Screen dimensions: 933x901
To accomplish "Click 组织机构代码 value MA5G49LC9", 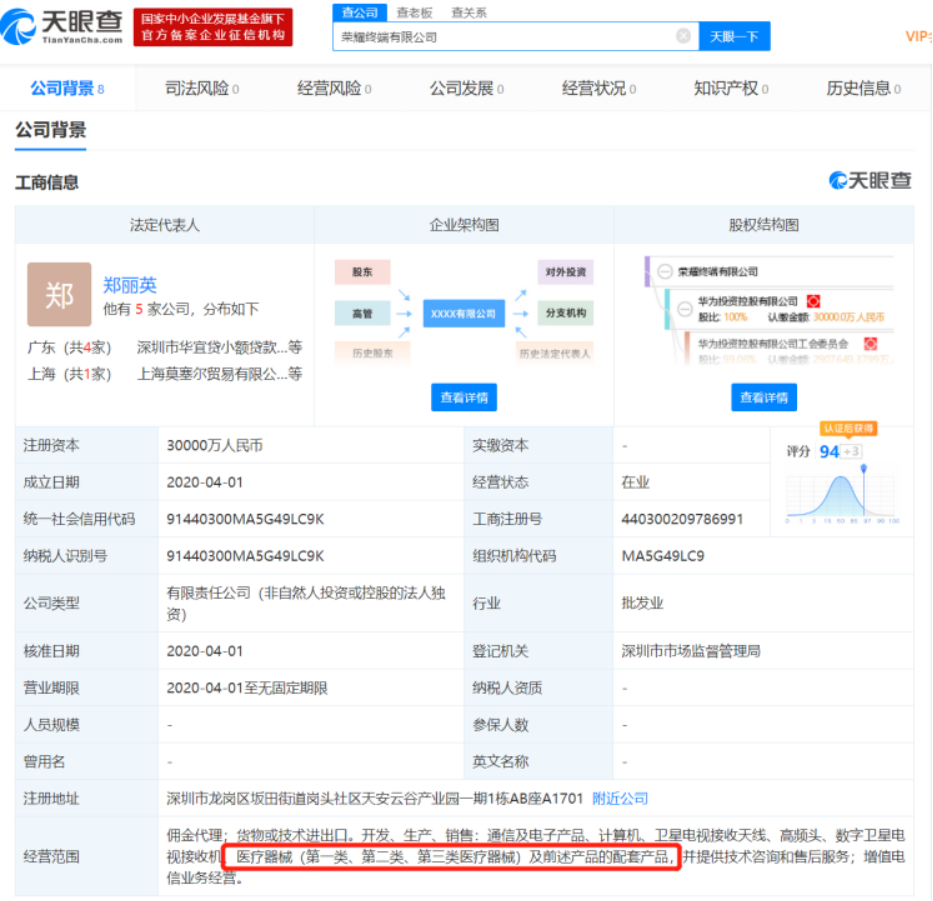I will point(662,556).
